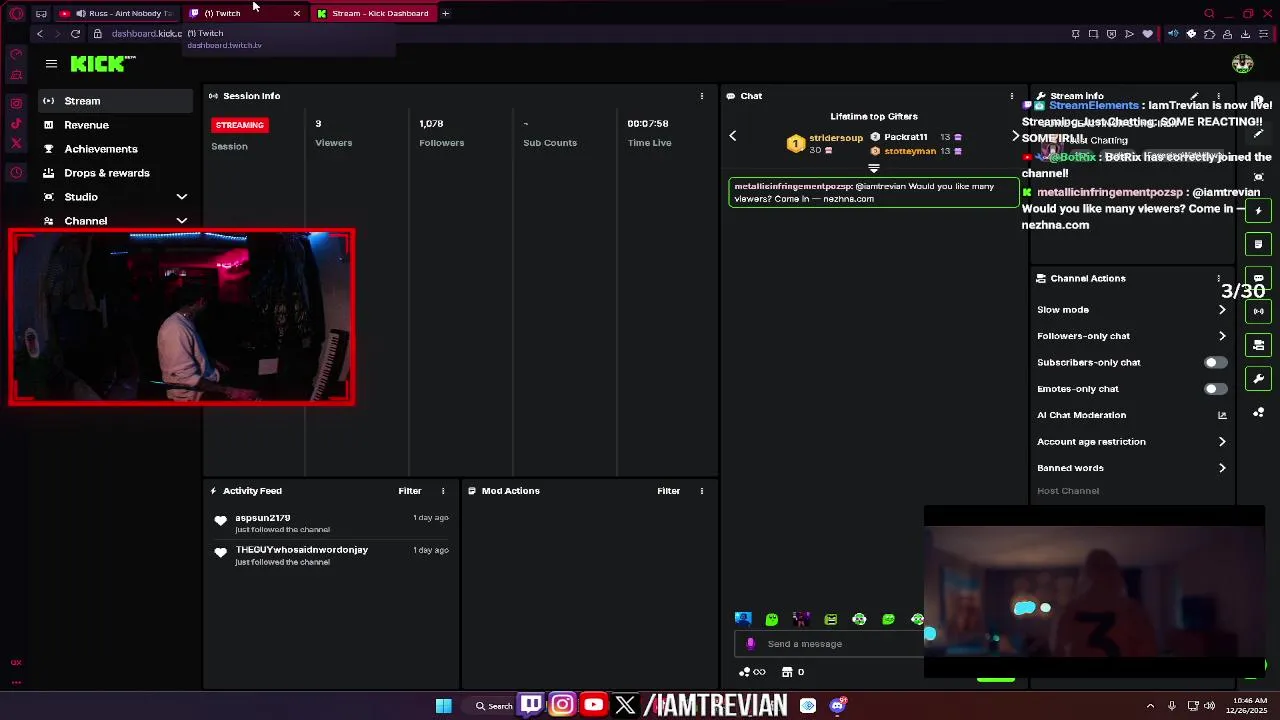Open Discord from the taskbar
The width and height of the screenshot is (1280, 720).
point(838,706)
